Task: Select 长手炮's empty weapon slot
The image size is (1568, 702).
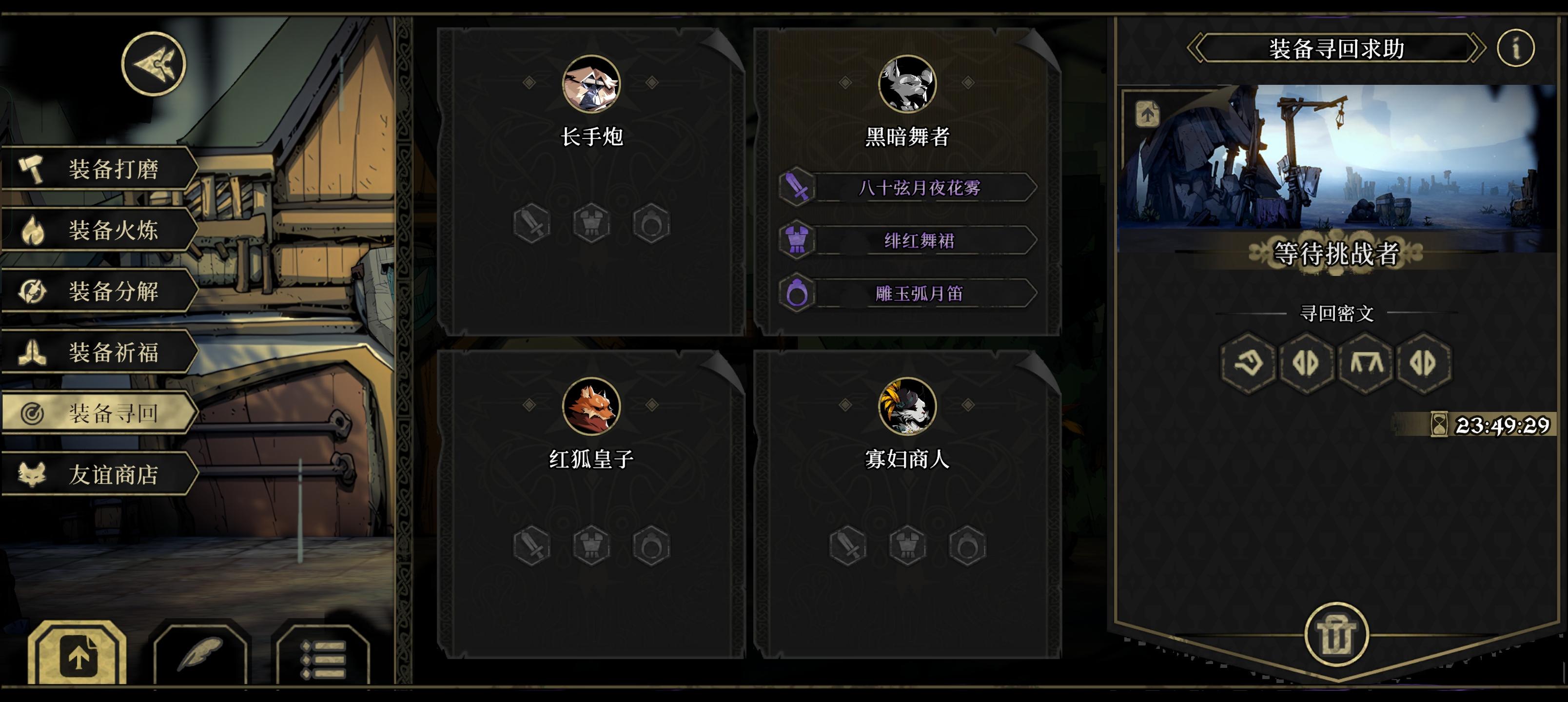Action: (x=532, y=223)
